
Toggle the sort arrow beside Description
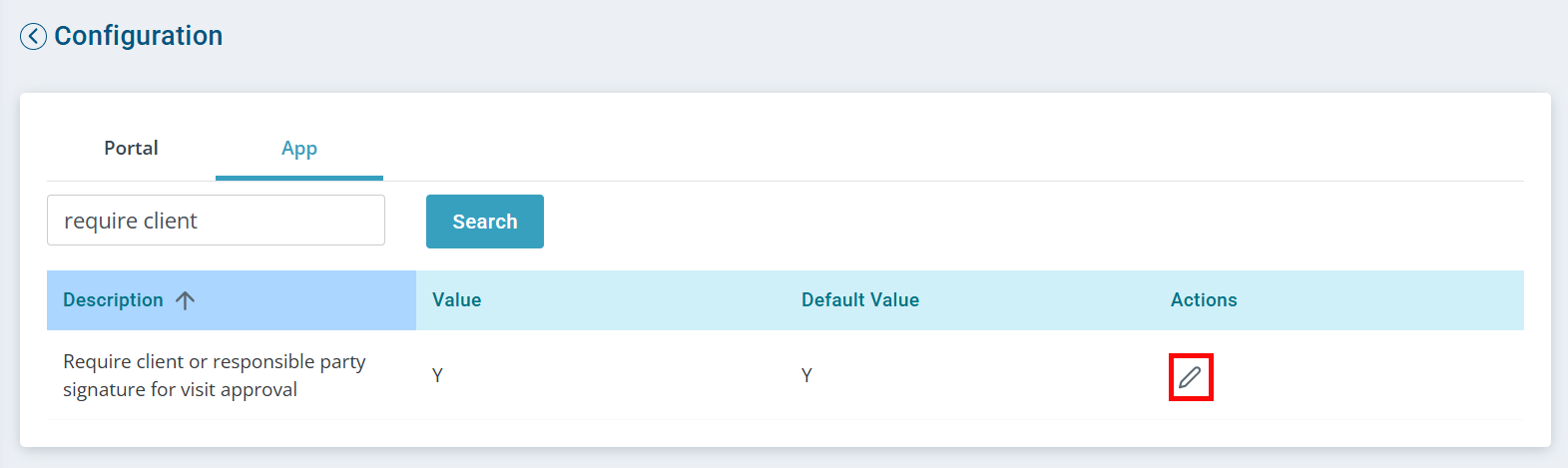pos(186,300)
